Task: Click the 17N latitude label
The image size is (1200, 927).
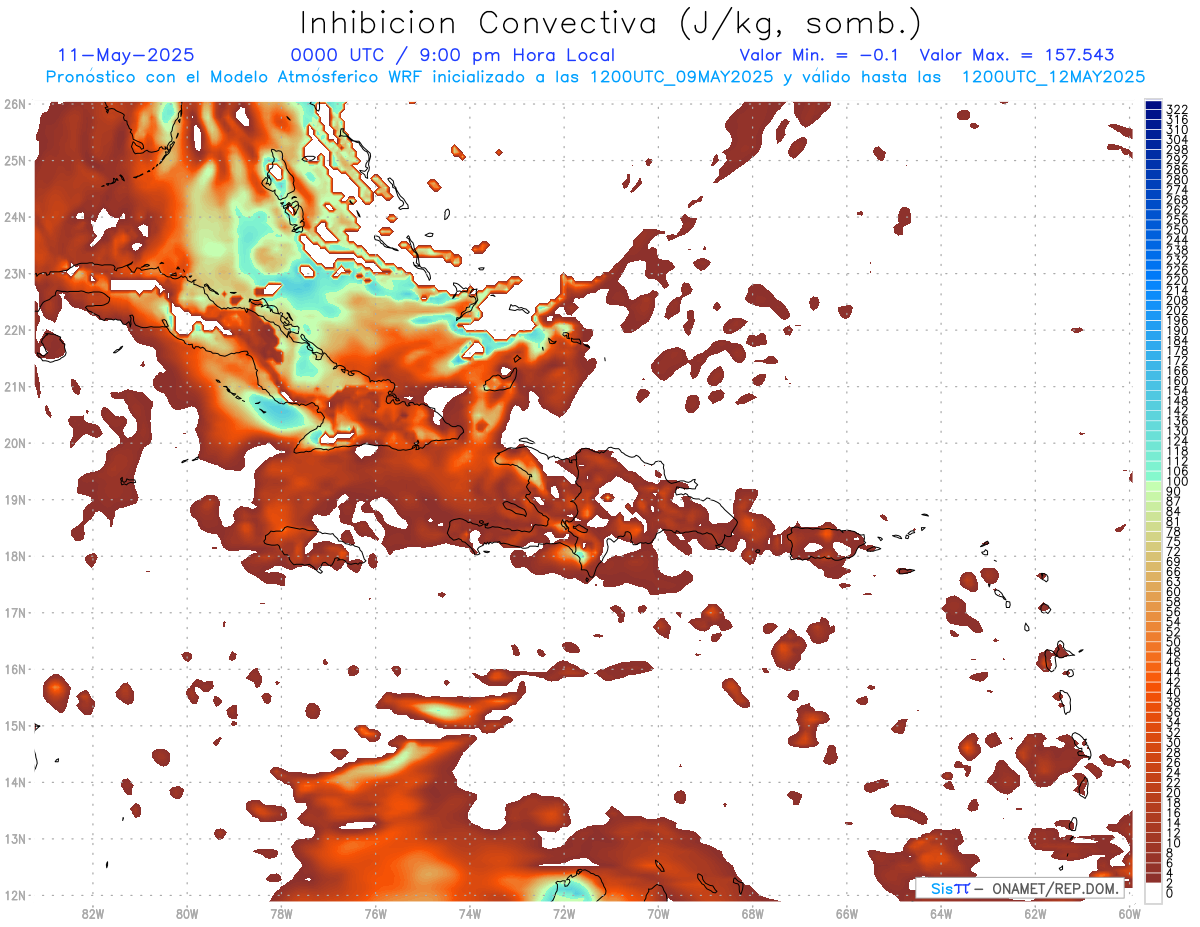Action: 16,612
